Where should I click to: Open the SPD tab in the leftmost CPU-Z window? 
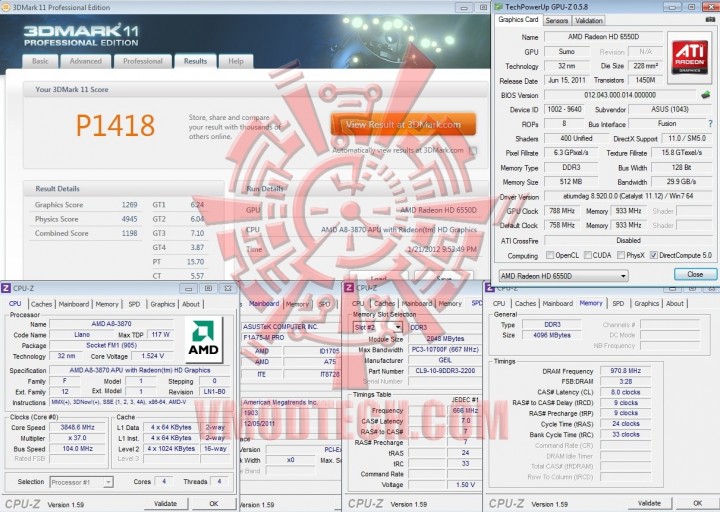(x=134, y=304)
